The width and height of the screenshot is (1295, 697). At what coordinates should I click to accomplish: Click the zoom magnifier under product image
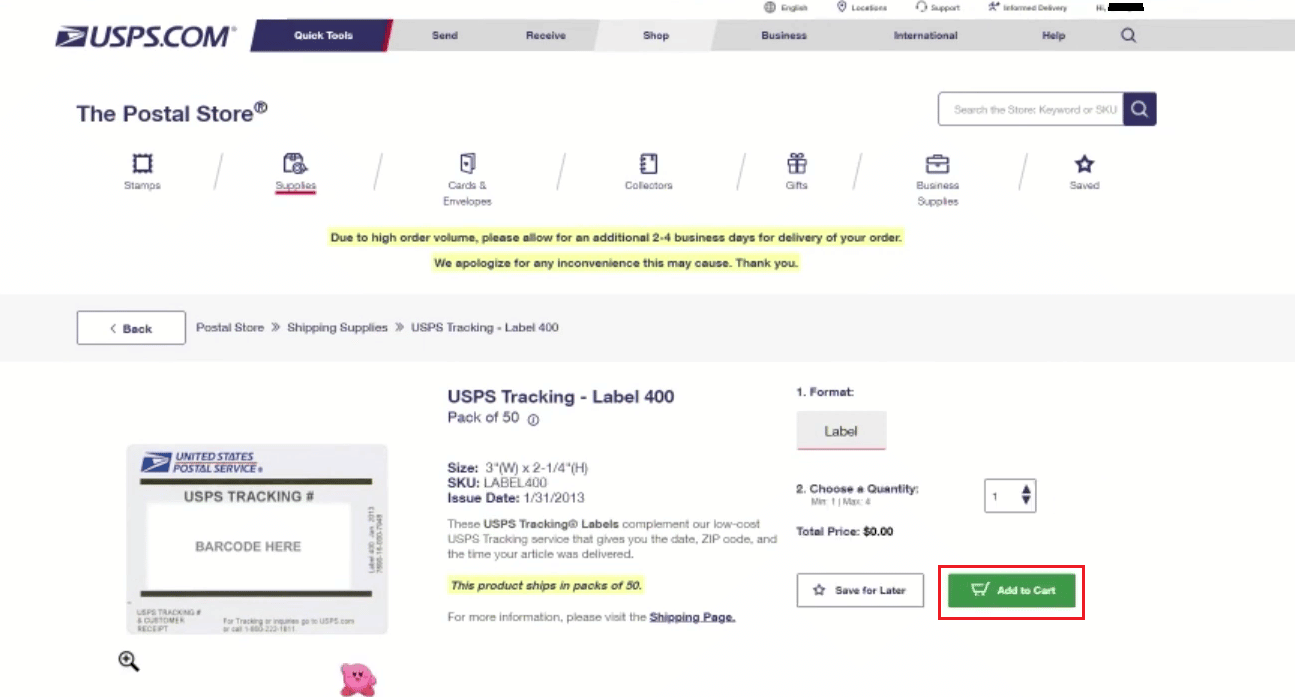pyautogui.click(x=129, y=660)
